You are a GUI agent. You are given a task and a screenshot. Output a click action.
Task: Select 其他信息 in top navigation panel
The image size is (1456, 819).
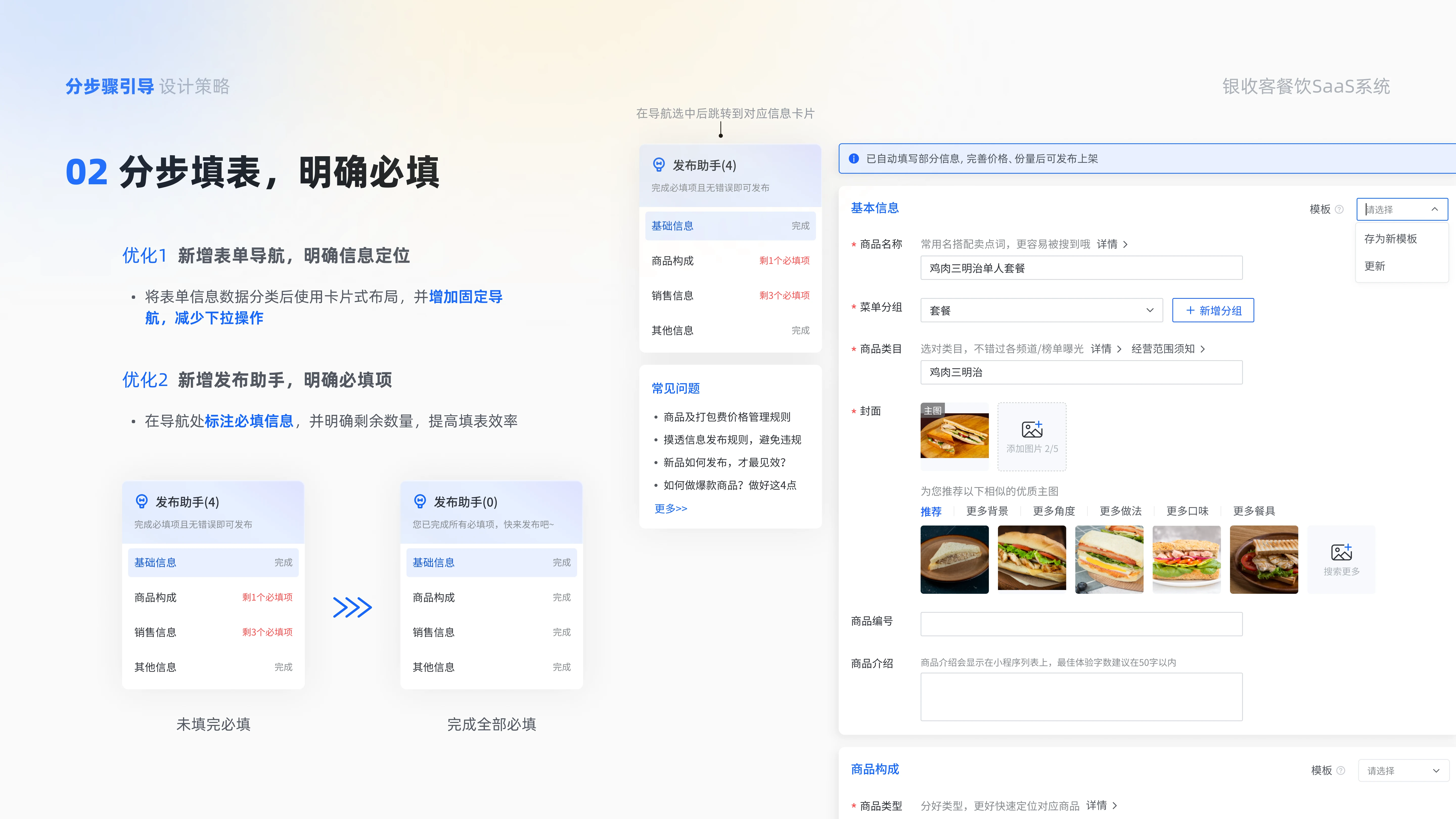[730, 331]
